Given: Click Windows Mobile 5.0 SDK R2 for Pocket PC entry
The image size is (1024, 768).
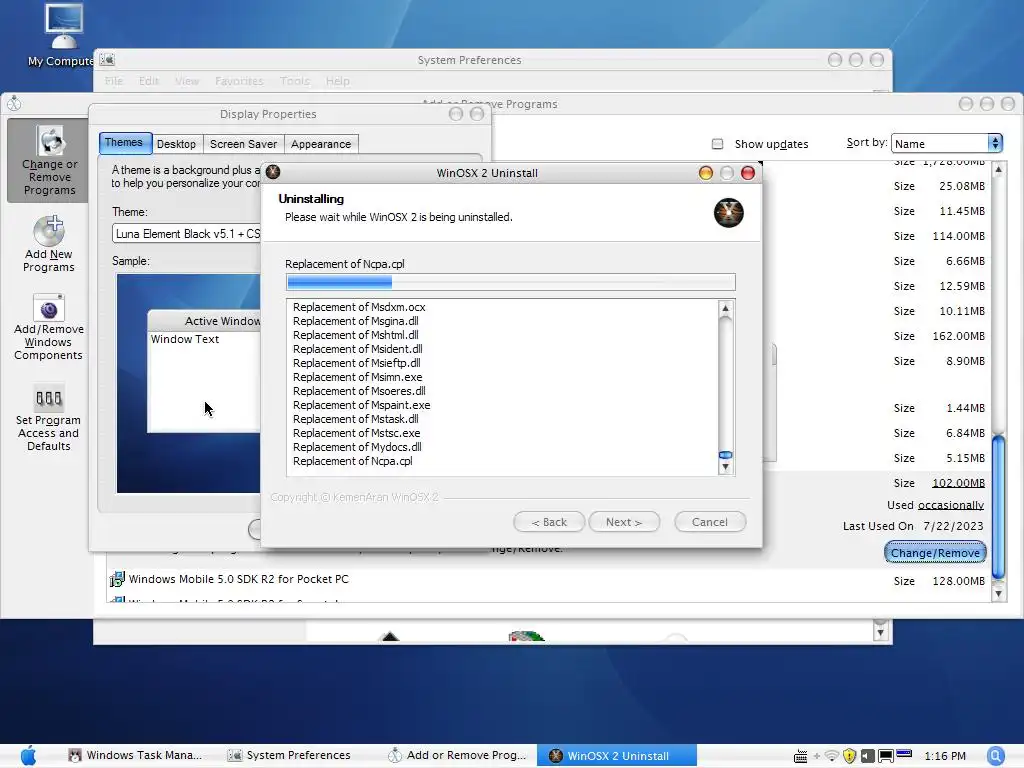Looking at the screenshot, I should (x=238, y=579).
